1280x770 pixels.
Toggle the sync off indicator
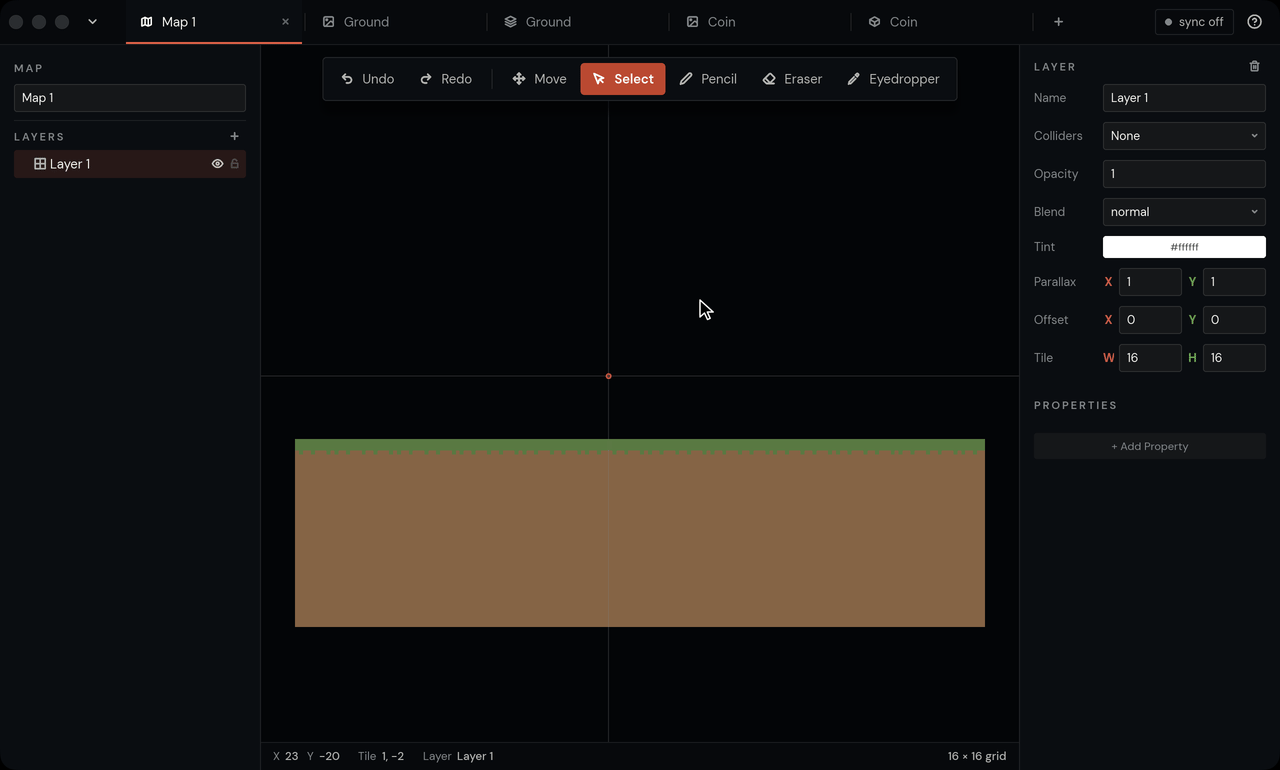tap(1194, 22)
